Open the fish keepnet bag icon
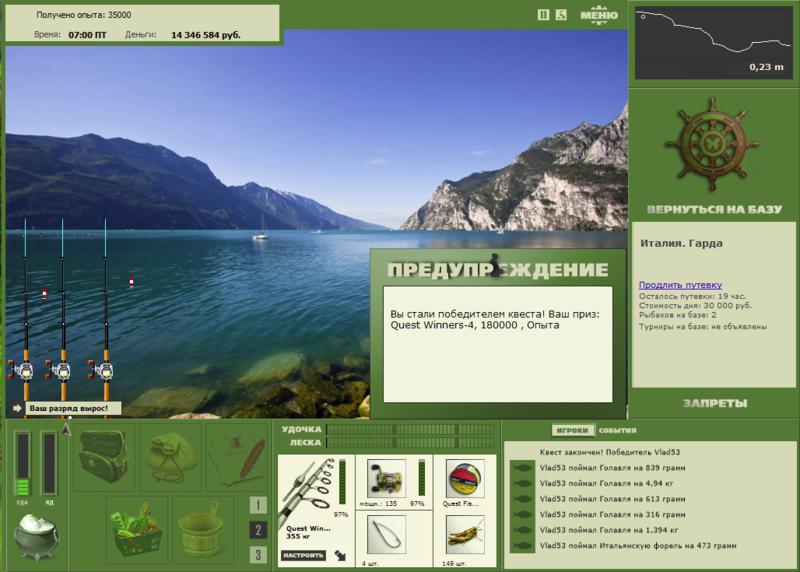Viewport: 800px width, 572px height. point(171,456)
